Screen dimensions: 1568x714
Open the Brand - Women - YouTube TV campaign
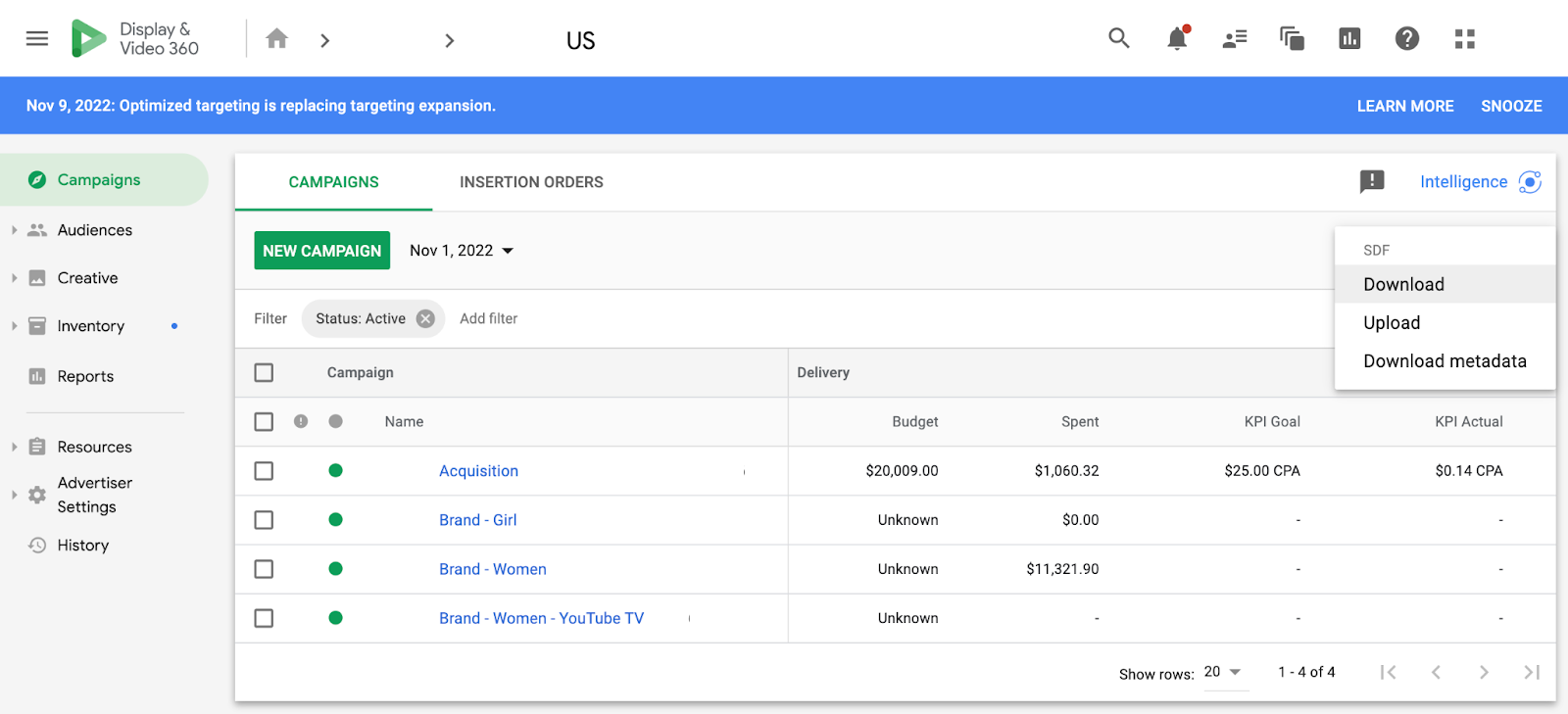point(541,618)
